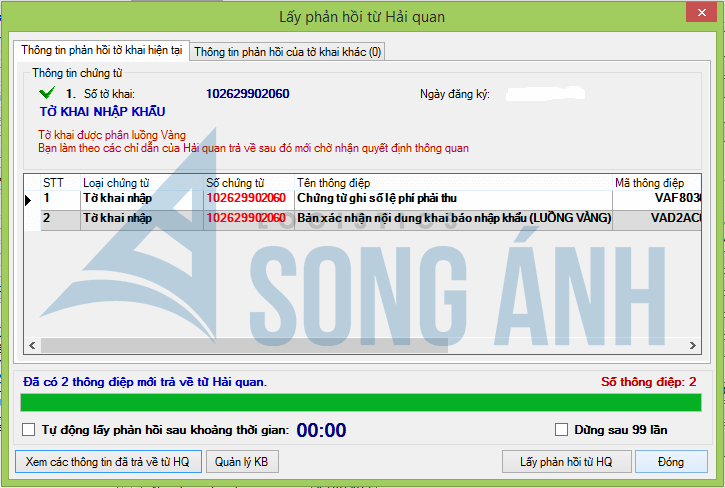Click the green checkmark icon beside Số tờ khai
Viewport: 725px width, 488px height.
pyautogui.click(x=46, y=93)
